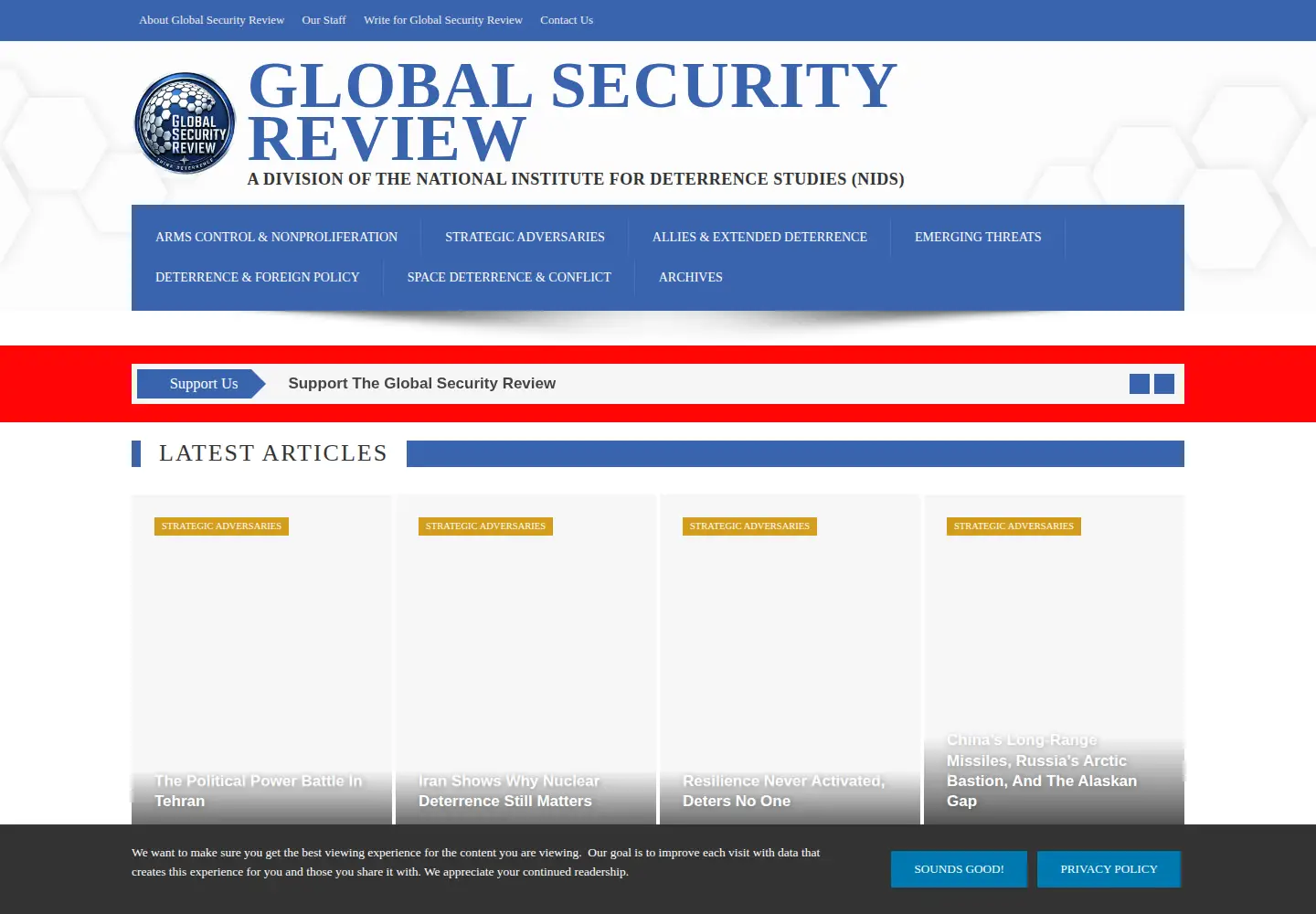1316x914 pixels.
Task: Click the large GLOBAL SECURITY REVIEW site title
Action: [x=572, y=112]
